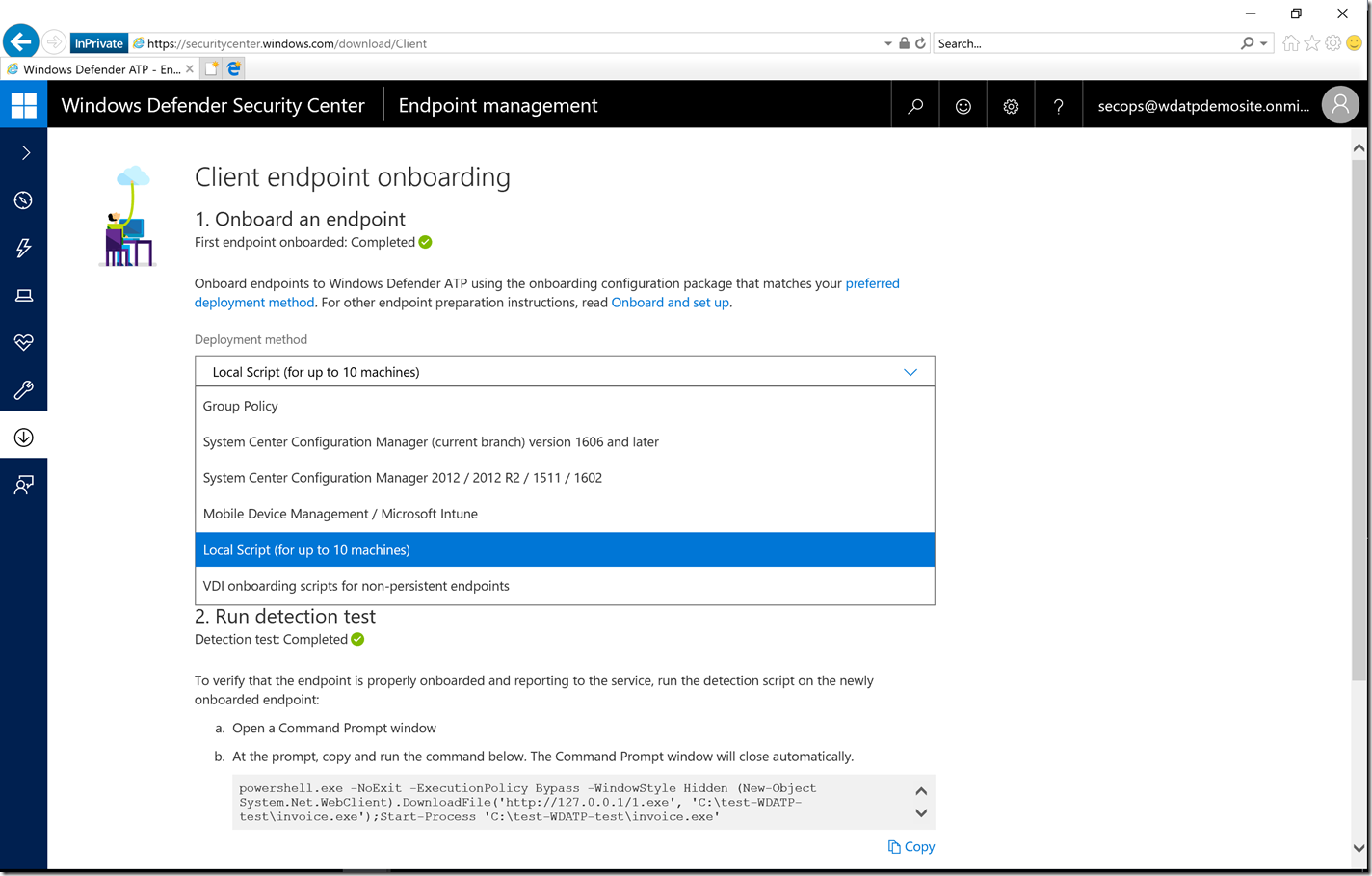Select Local Script list option
The width and height of the screenshot is (1372, 876).
pyautogui.click(x=565, y=549)
